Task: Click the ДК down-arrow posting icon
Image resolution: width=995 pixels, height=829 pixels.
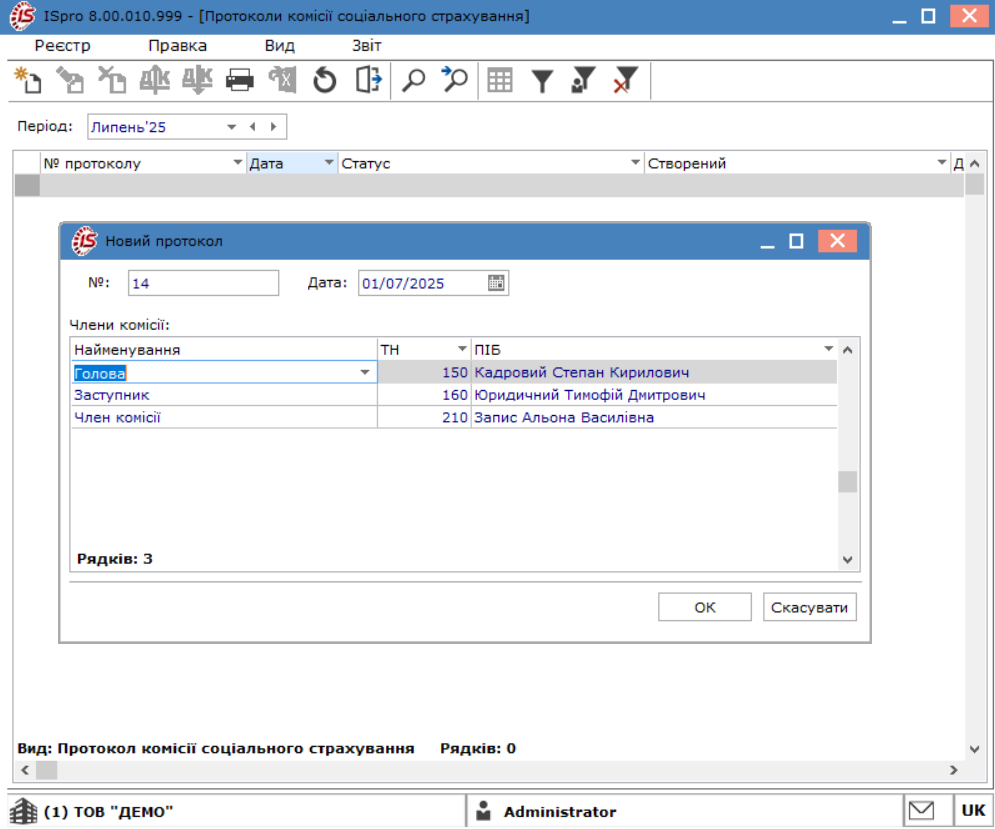Action: click(197, 81)
